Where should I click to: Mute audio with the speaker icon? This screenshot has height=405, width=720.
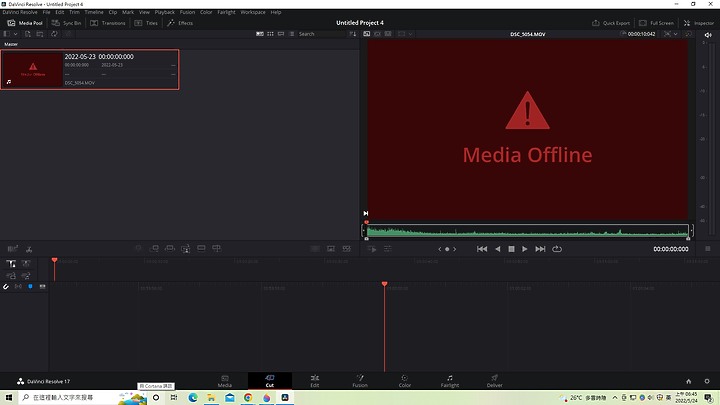pyautogui.click(x=708, y=34)
